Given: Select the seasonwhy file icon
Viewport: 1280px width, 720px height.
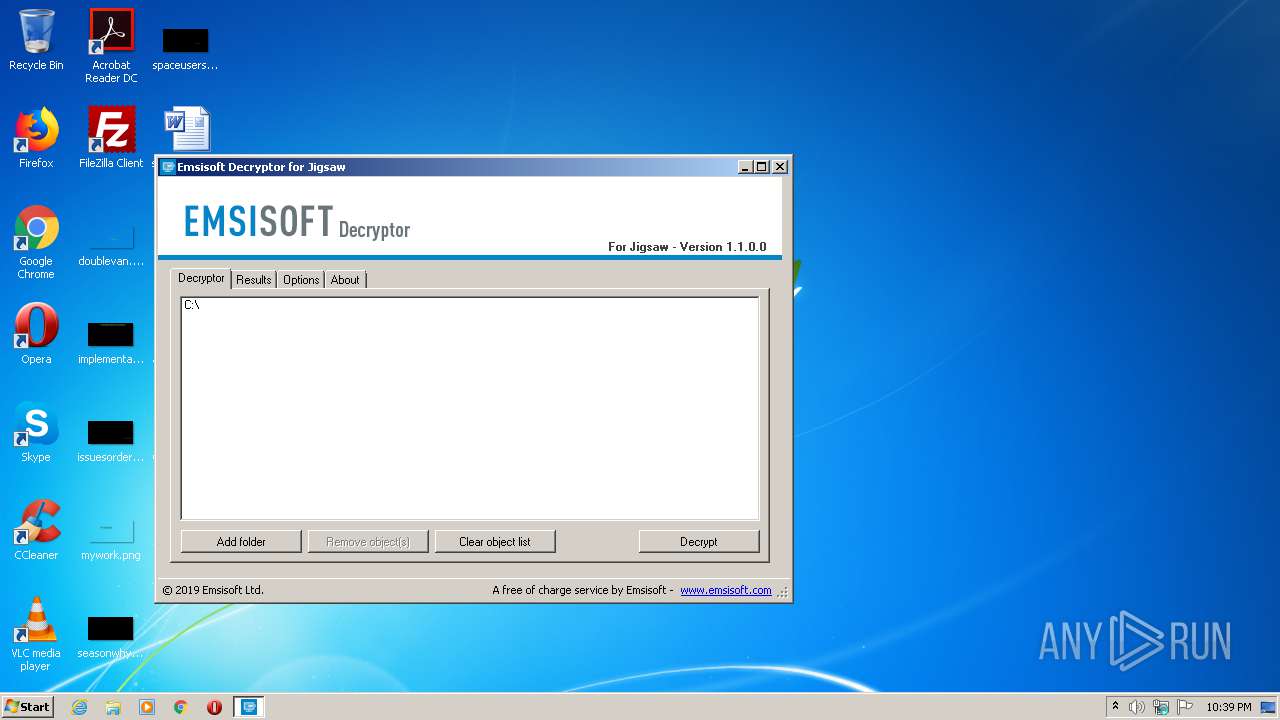Looking at the screenshot, I should (x=111, y=635).
